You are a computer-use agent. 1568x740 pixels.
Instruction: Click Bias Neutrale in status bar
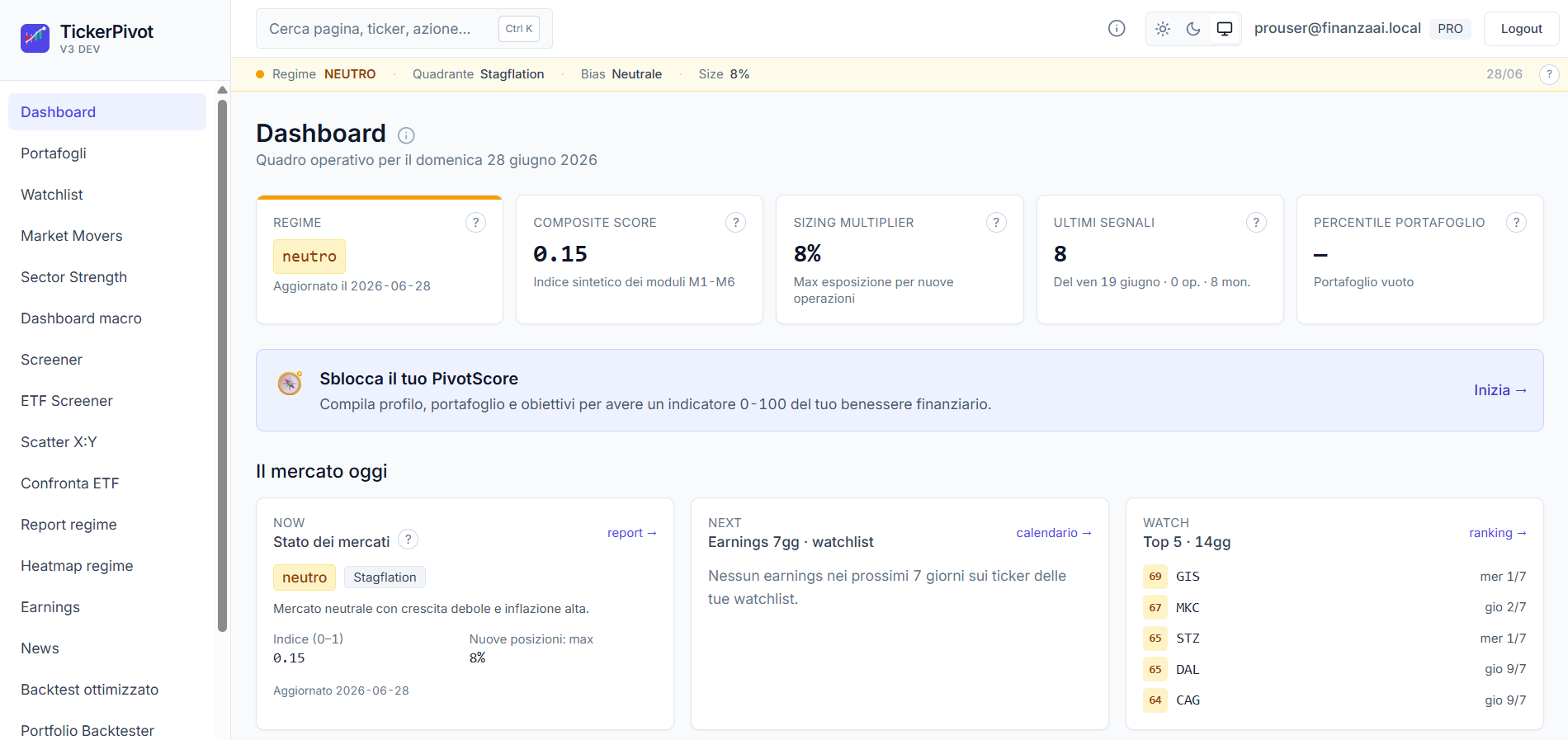pos(621,74)
